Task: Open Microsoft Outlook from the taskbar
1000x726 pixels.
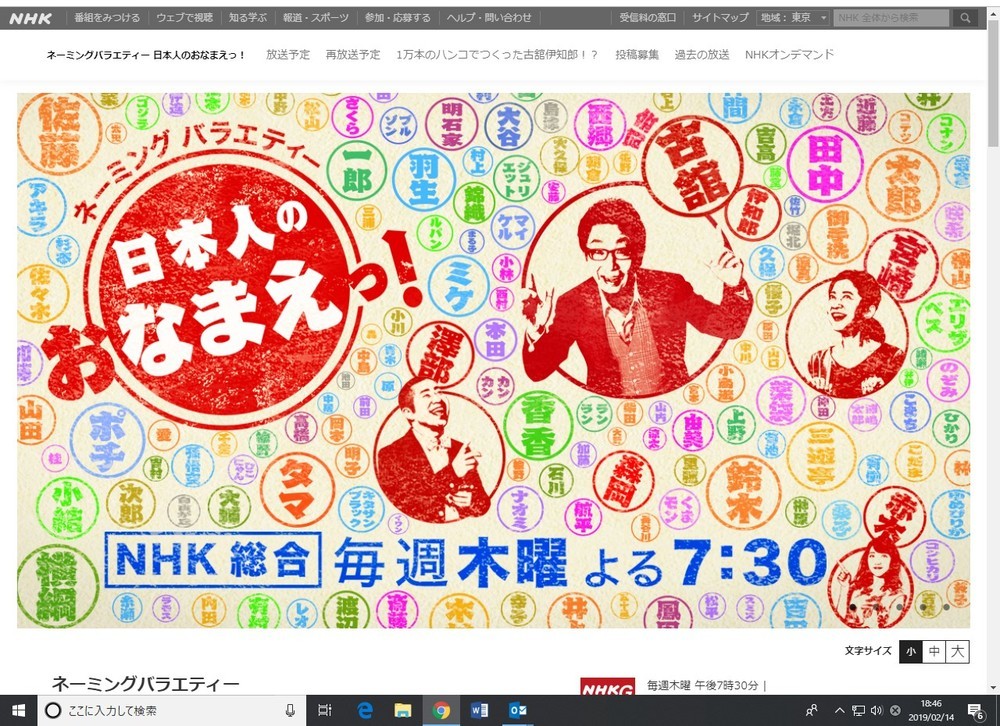Action: pos(517,710)
